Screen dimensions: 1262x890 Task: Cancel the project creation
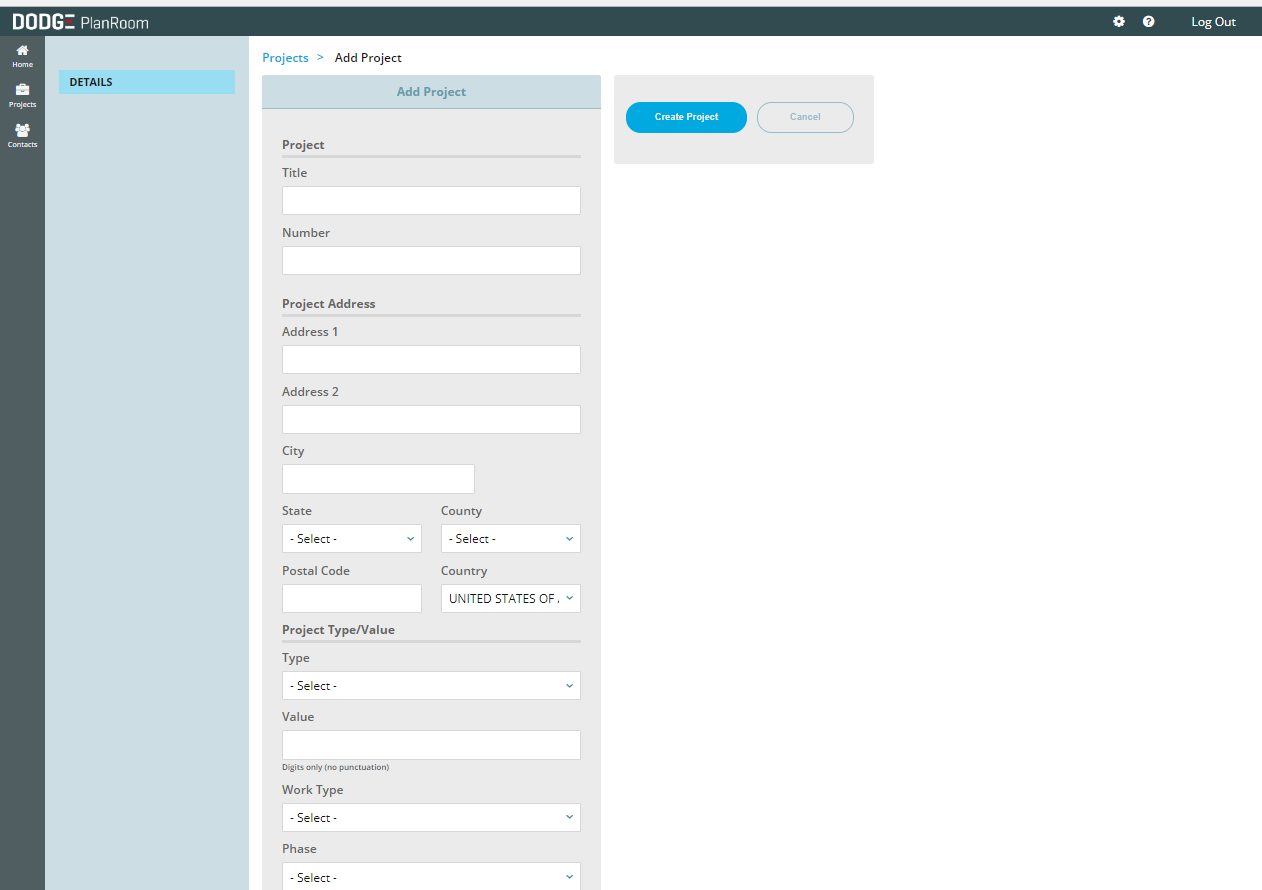805,117
